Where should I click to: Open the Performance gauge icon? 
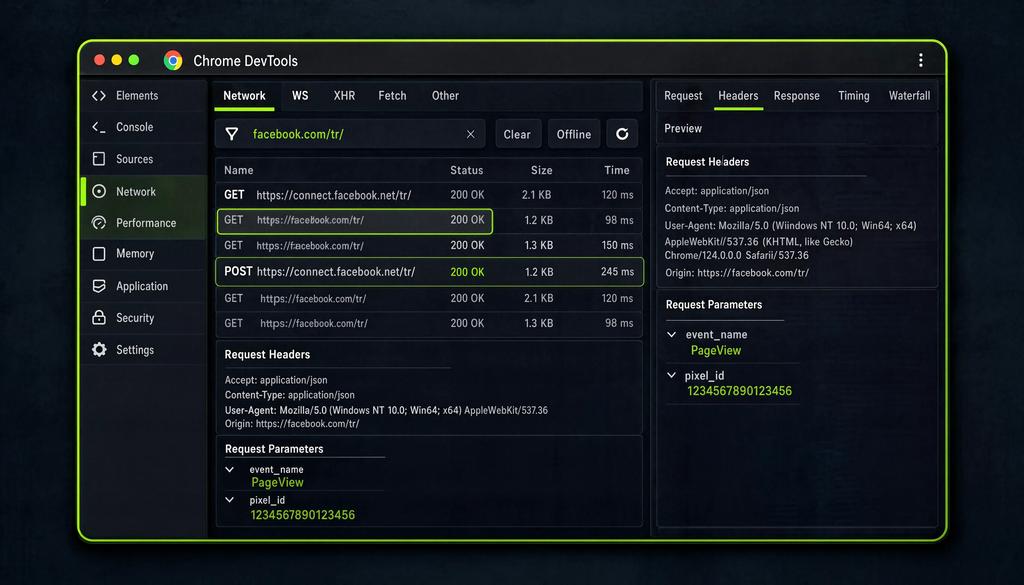point(99,223)
